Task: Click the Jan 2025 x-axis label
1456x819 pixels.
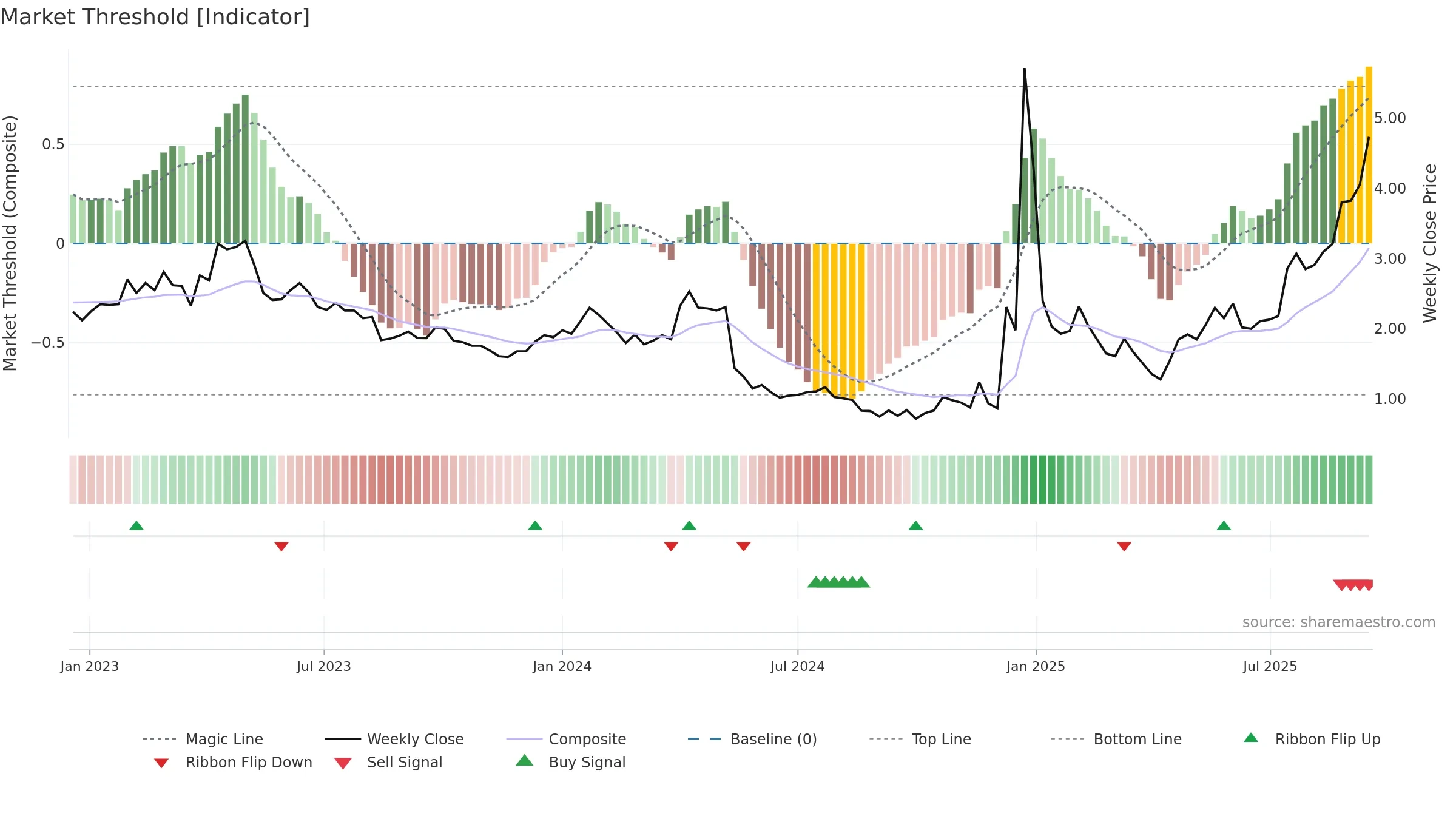Action: pyautogui.click(x=1036, y=666)
